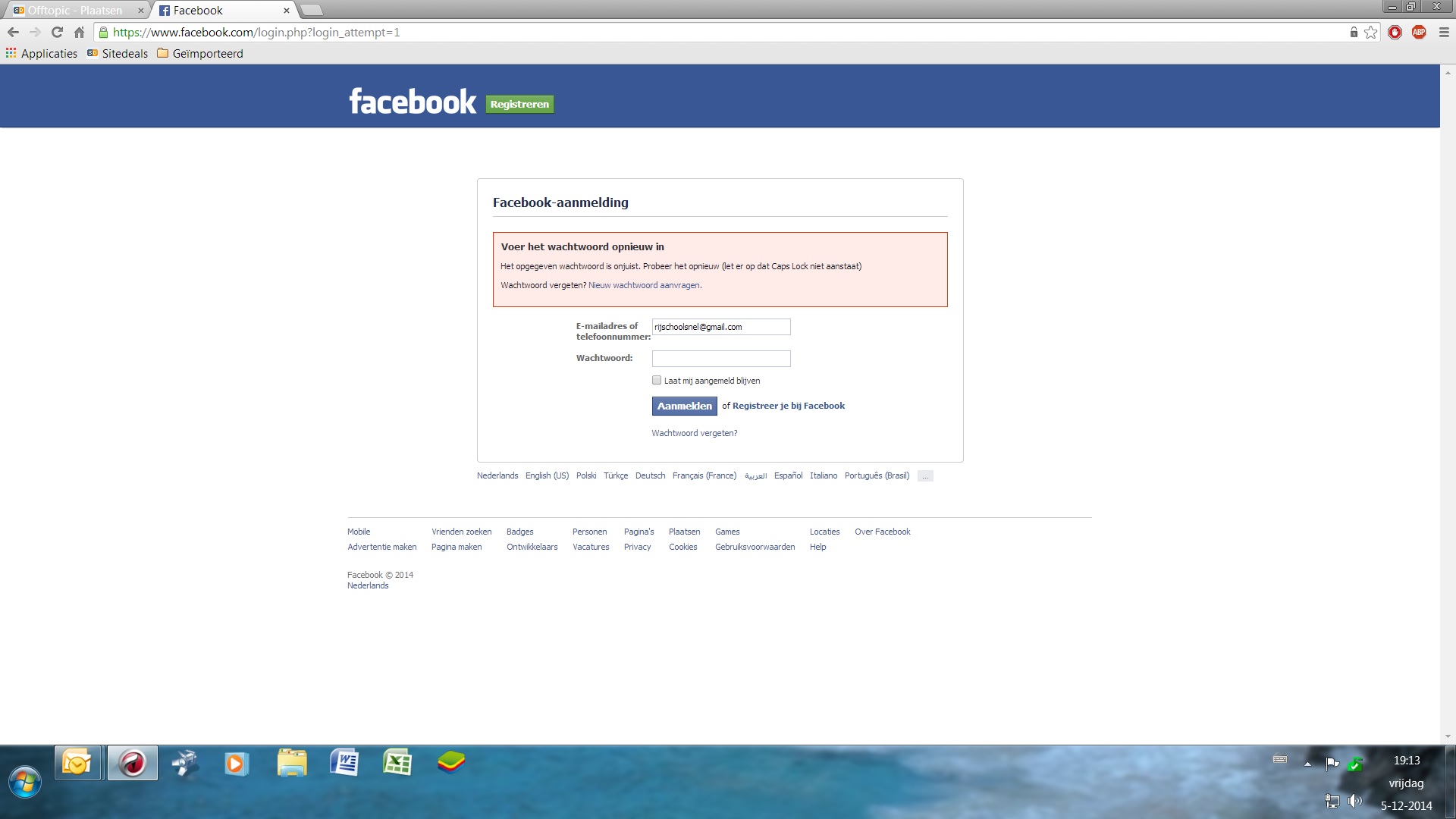
Task: Open the Chrome hamburger menu
Action: click(1444, 33)
